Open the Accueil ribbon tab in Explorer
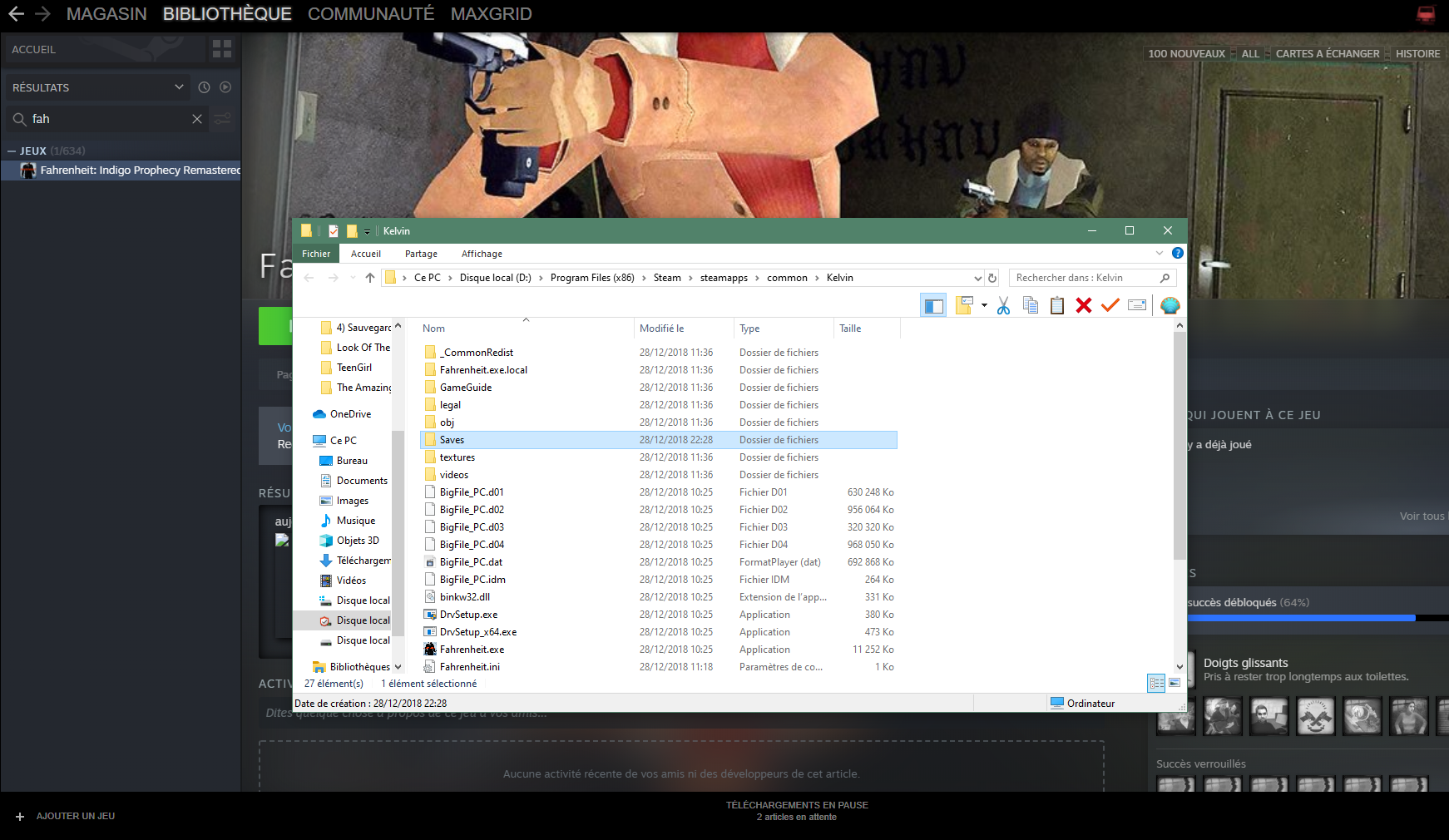The height and width of the screenshot is (840, 1449). tap(366, 254)
